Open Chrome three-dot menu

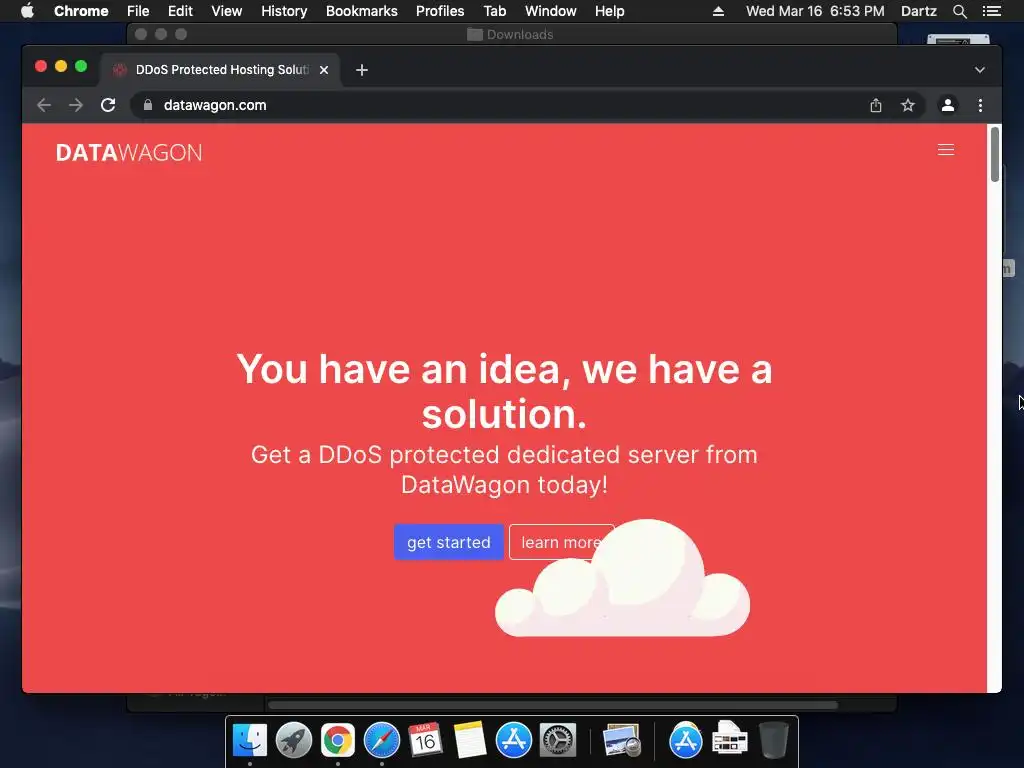980,105
